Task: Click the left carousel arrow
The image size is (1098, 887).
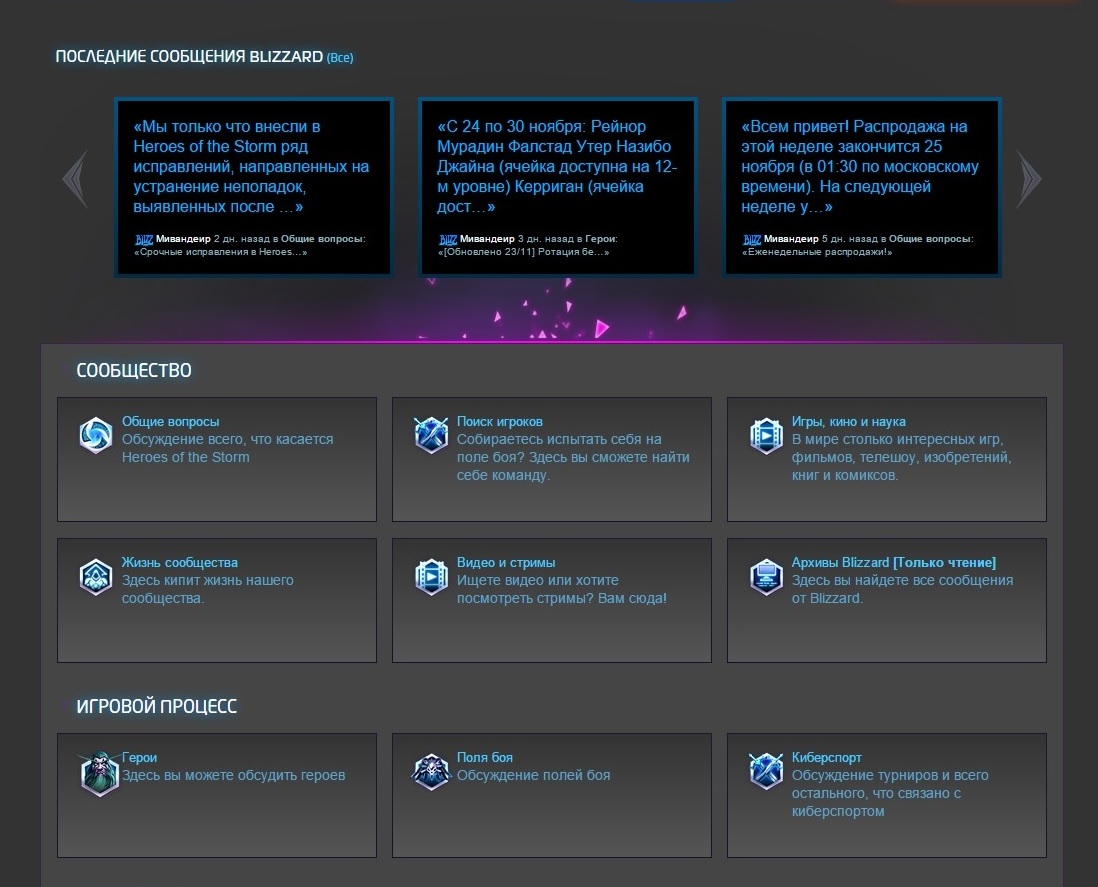Action: click(x=74, y=180)
